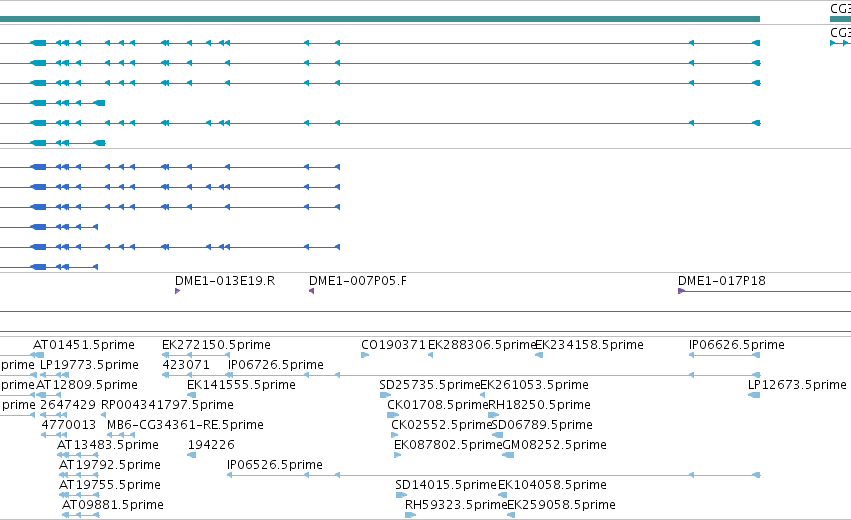The height and width of the screenshot is (520, 851).
Task: Select the RH59323.5prime EST label
Action: (456, 505)
